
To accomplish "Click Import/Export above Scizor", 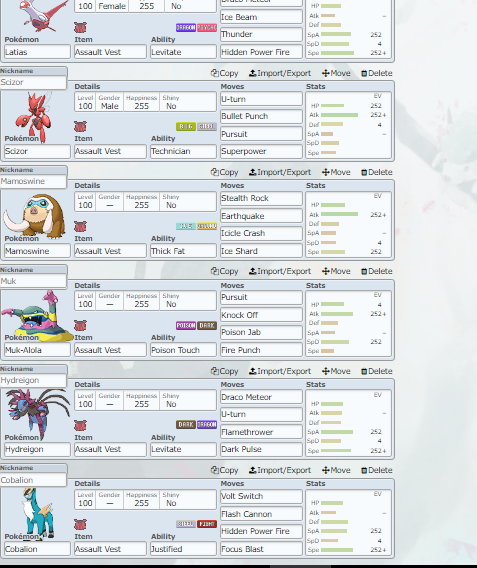I will (x=280, y=73).
